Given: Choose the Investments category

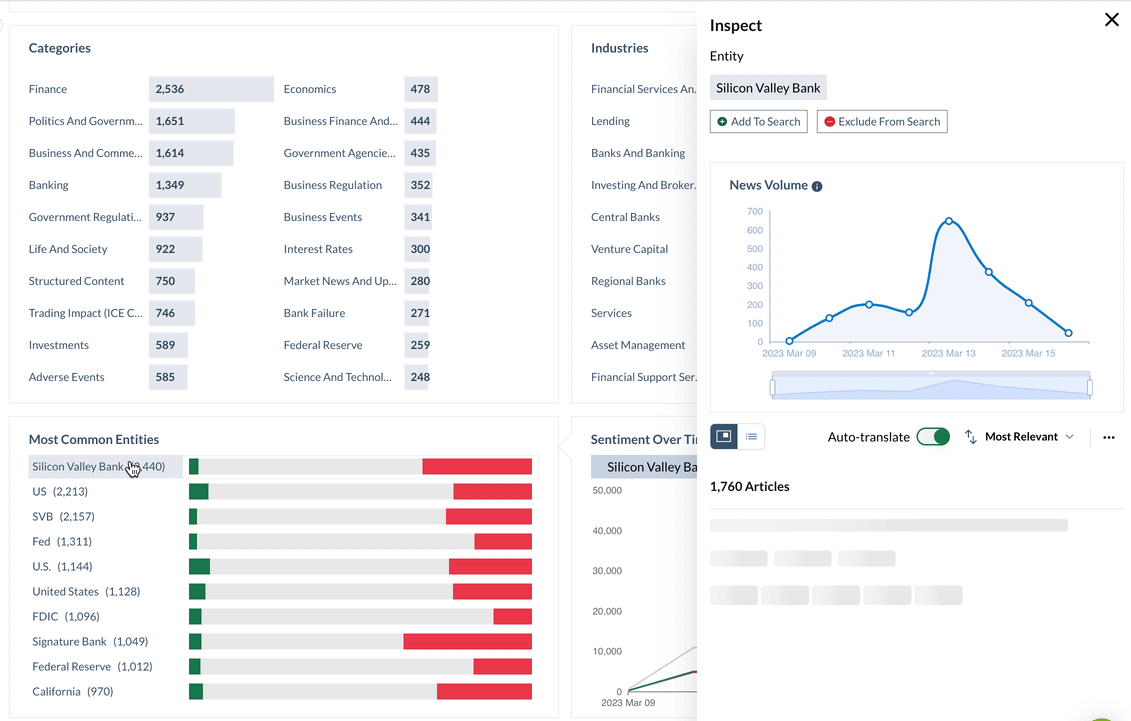Looking at the screenshot, I should (x=58, y=345).
